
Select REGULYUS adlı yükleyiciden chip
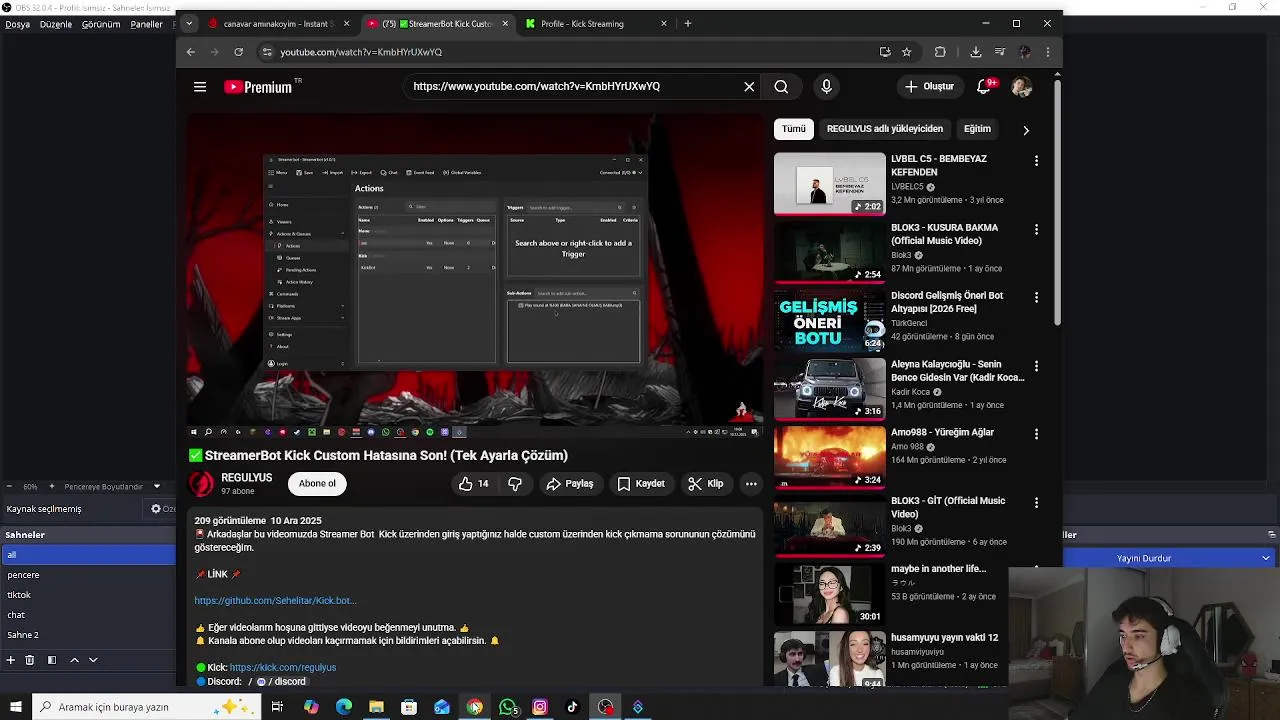(885, 129)
